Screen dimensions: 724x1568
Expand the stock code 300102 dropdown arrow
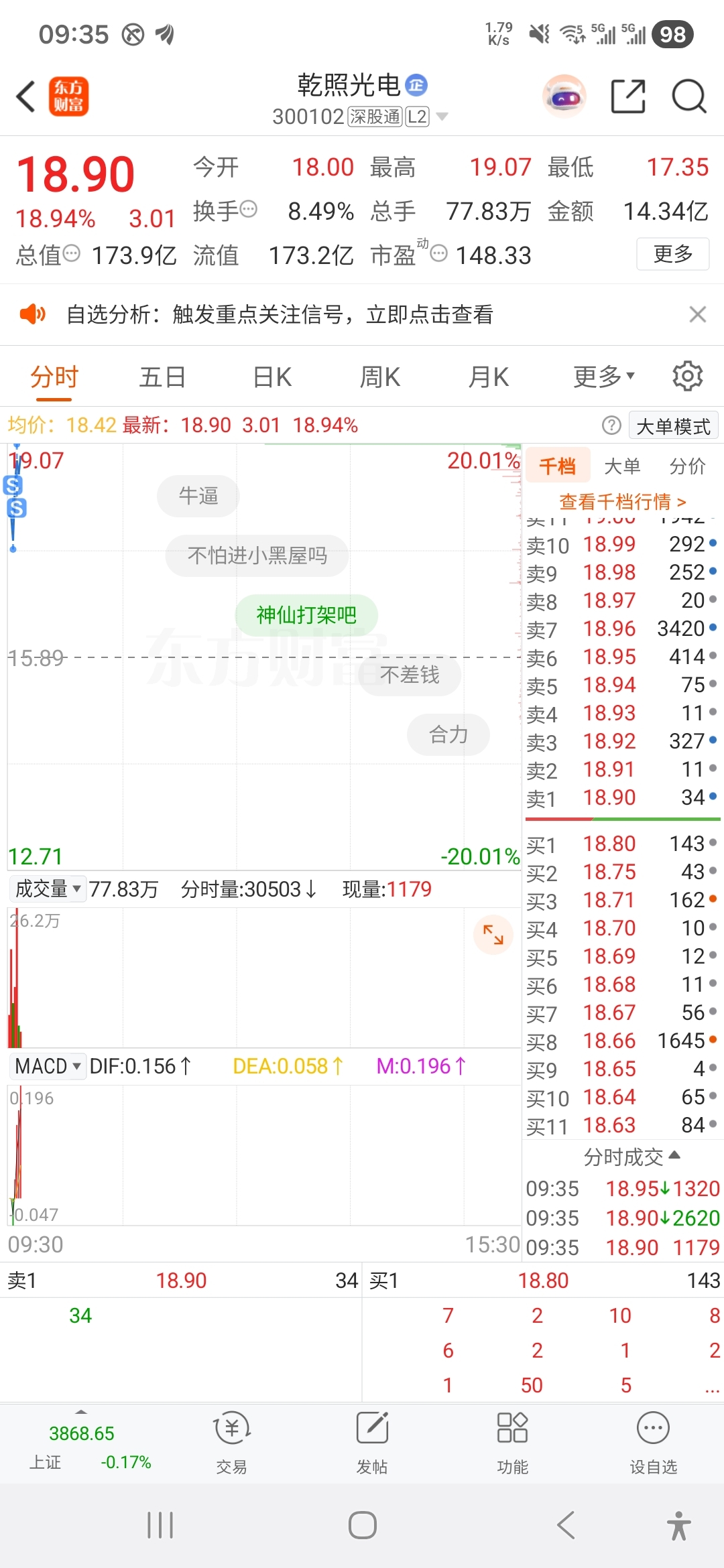(x=442, y=117)
